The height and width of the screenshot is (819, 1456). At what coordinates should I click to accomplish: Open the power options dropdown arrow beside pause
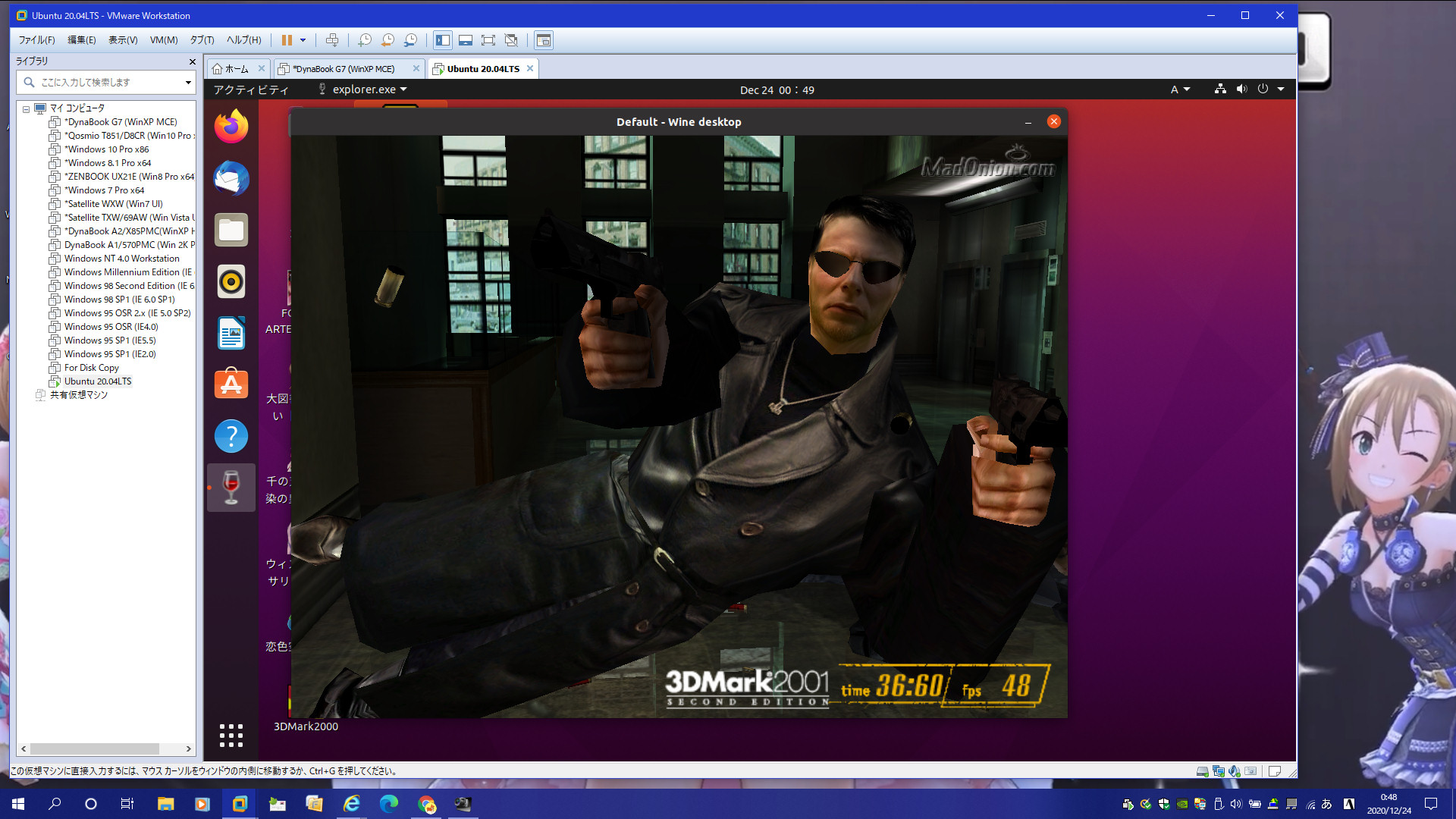tap(303, 40)
